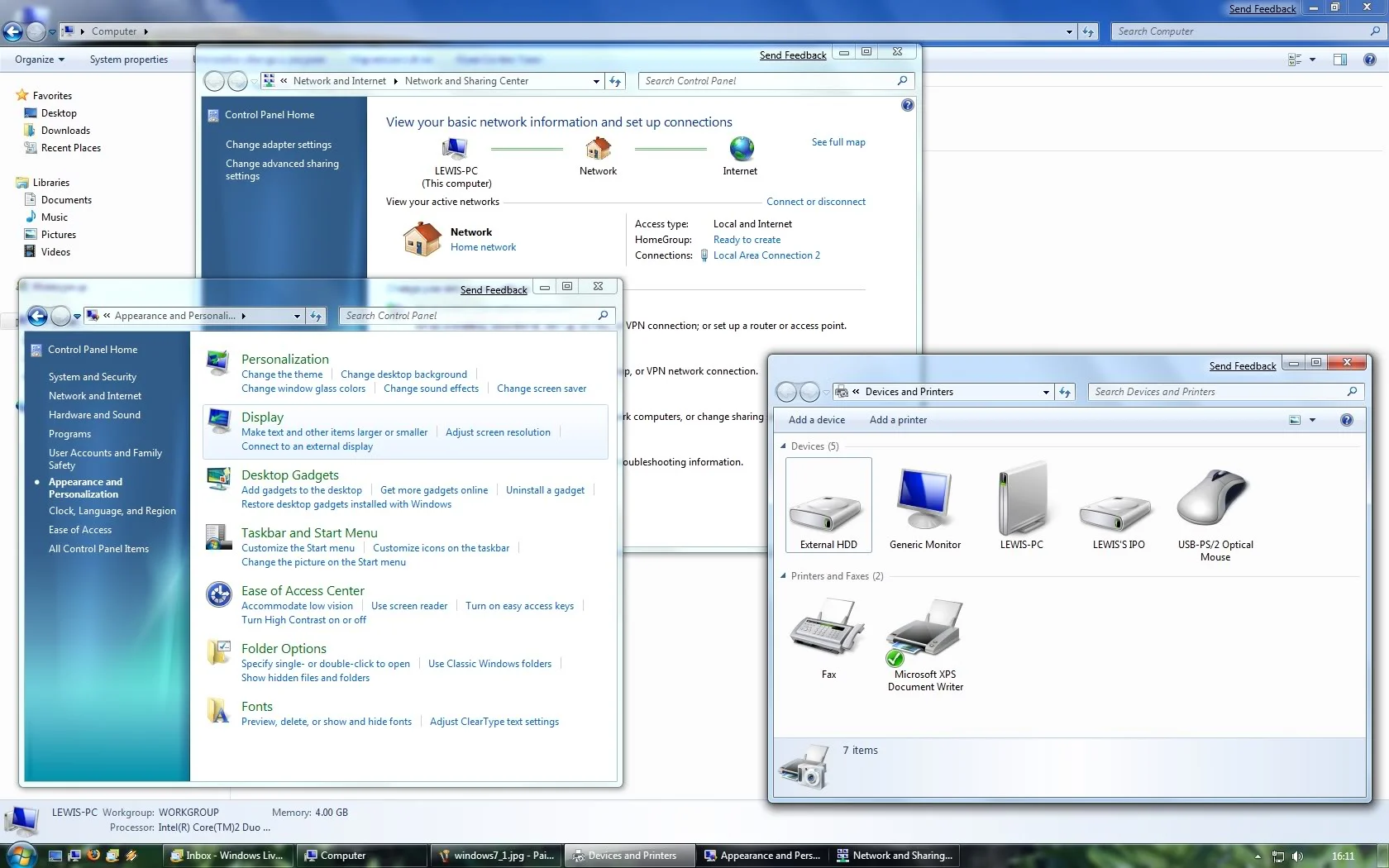Viewport: 1389px width, 868px height.
Task: Click the LEWIS-PC computer icon in network map
Action: click(455, 149)
